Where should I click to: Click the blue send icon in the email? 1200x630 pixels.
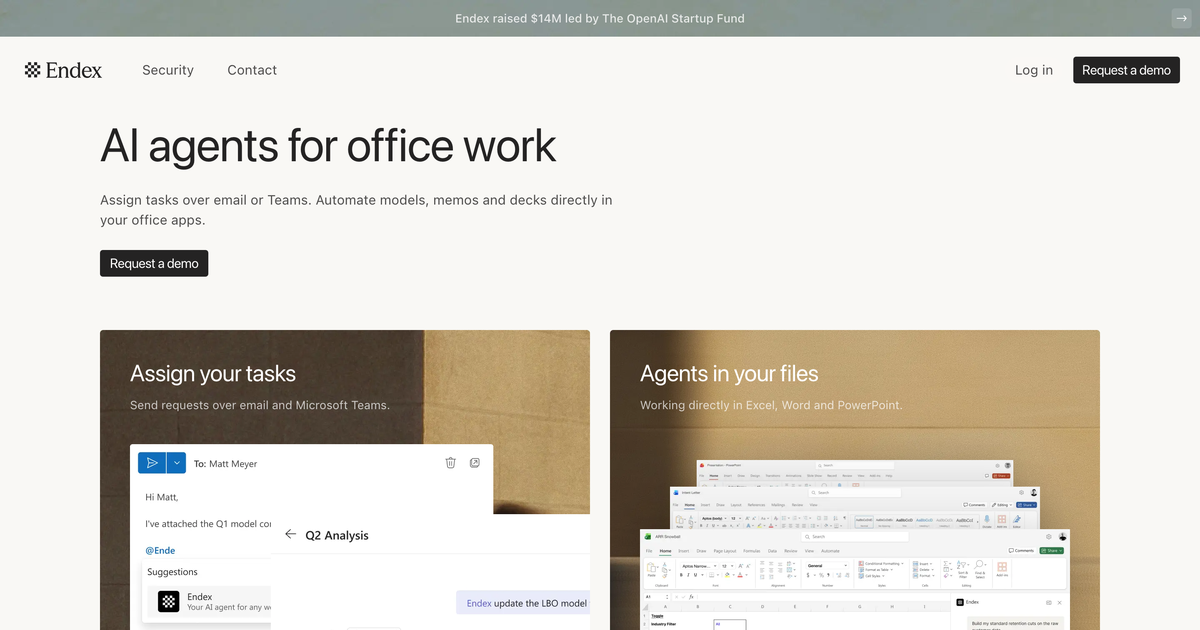[152, 463]
